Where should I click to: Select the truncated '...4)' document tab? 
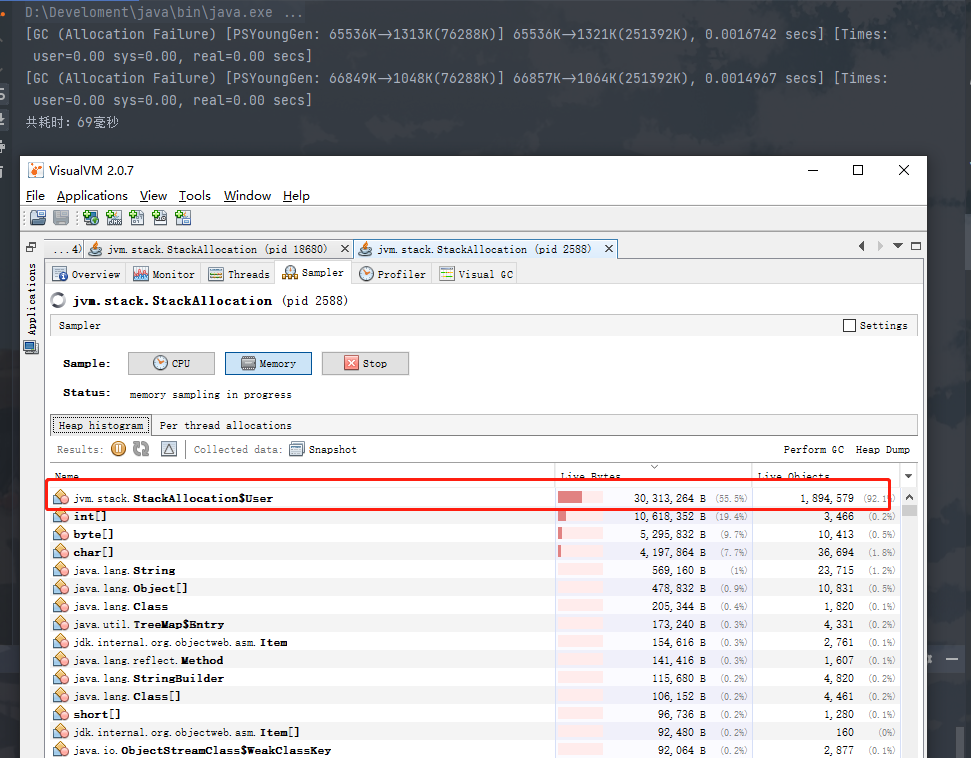66,249
